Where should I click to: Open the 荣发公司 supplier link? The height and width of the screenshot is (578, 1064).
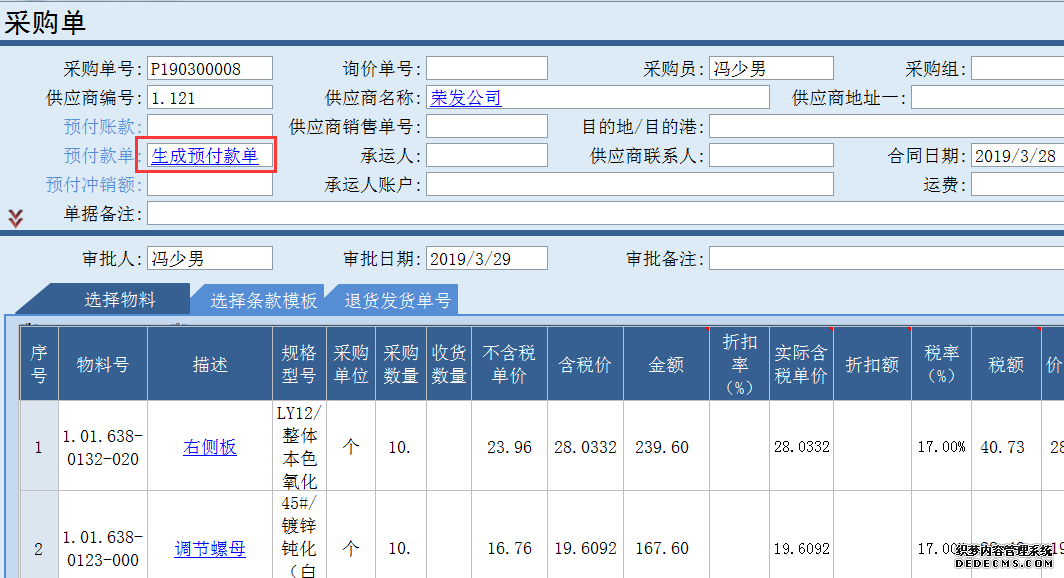tap(465, 98)
